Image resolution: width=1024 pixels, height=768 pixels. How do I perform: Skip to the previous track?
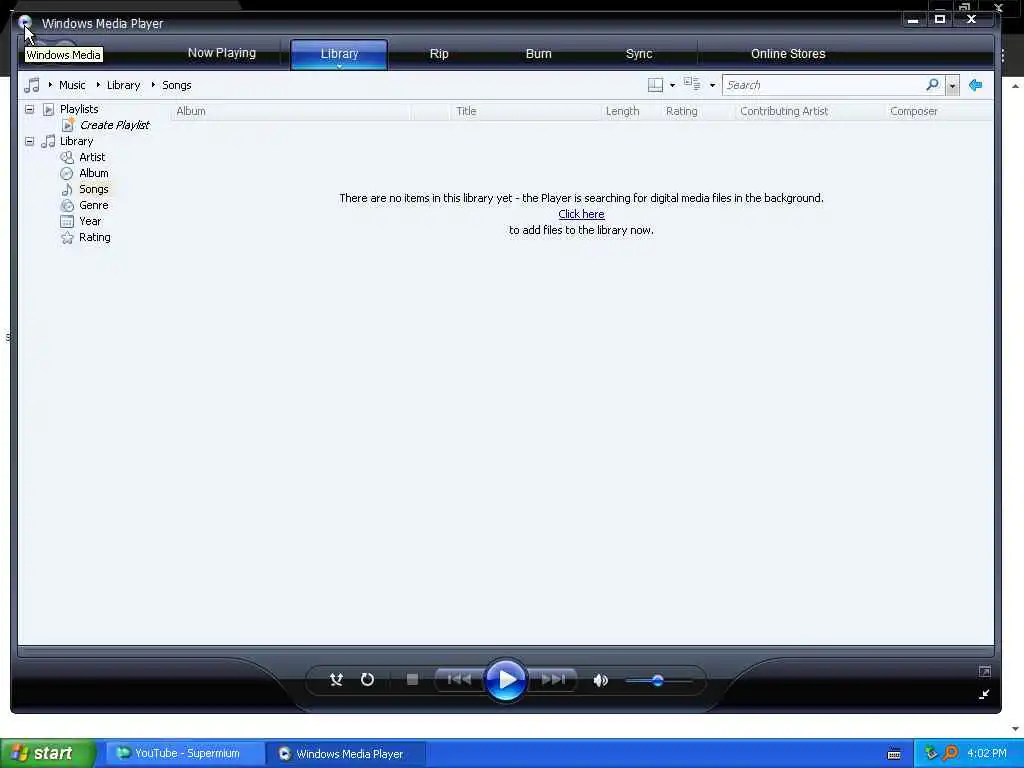pos(459,680)
